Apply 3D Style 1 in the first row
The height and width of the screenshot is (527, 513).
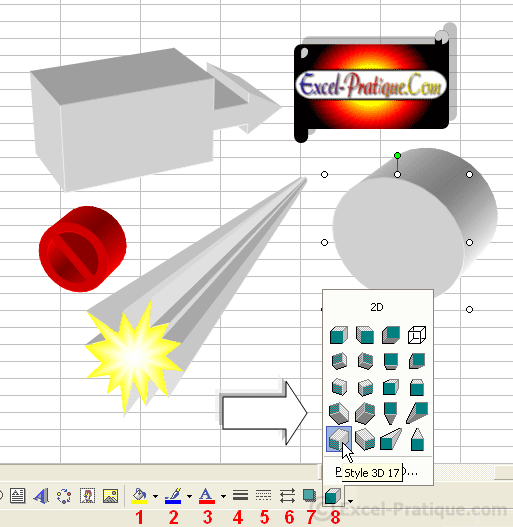339,335
